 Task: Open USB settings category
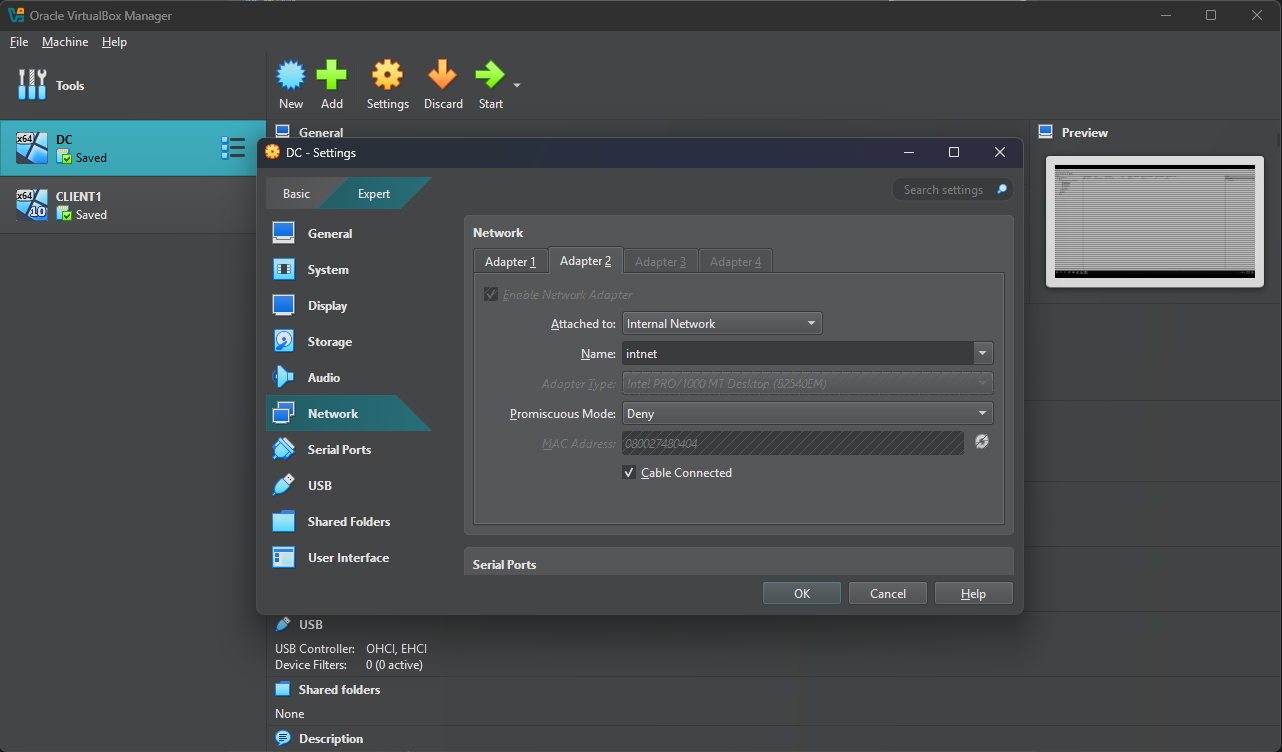348,485
